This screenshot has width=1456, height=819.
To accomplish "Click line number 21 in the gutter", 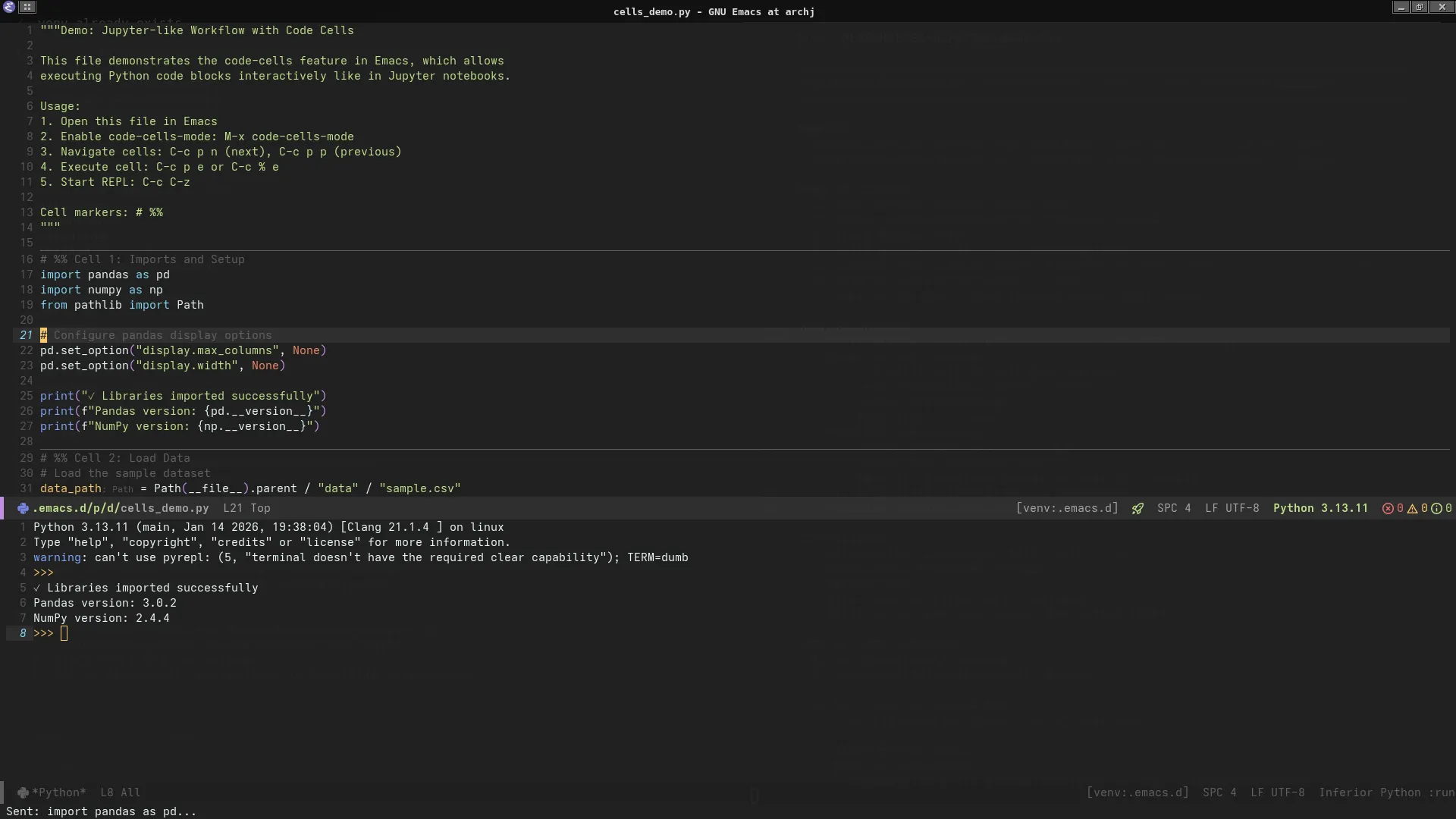I will click(x=26, y=335).
